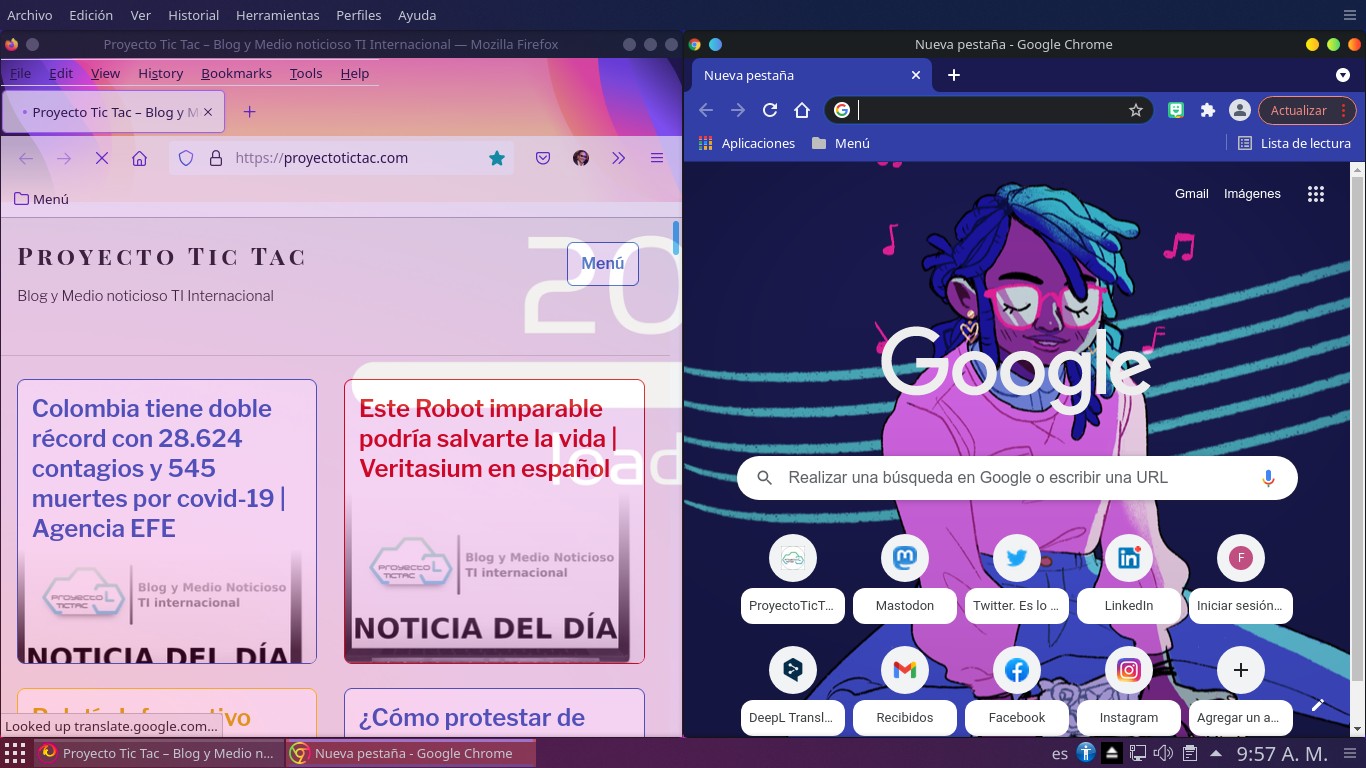This screenshot has width=1366, height=768.
Task: Open the Pocket save icon in Firefox
Action: coord(543,158)
